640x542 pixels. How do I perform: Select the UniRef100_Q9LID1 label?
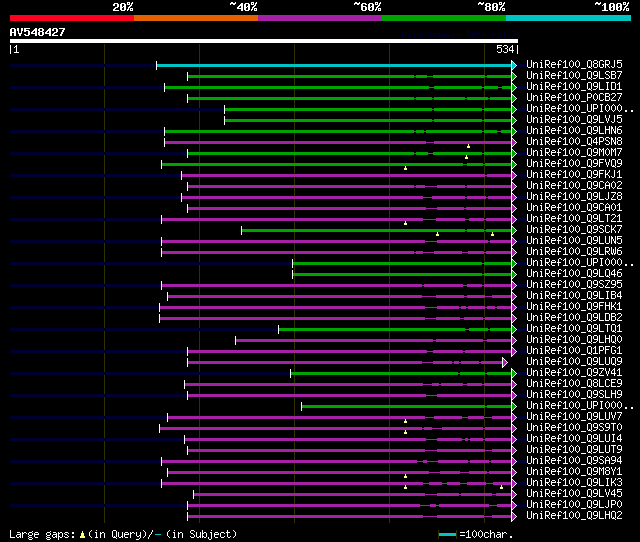pyautogui.click(x=574, y=87)
